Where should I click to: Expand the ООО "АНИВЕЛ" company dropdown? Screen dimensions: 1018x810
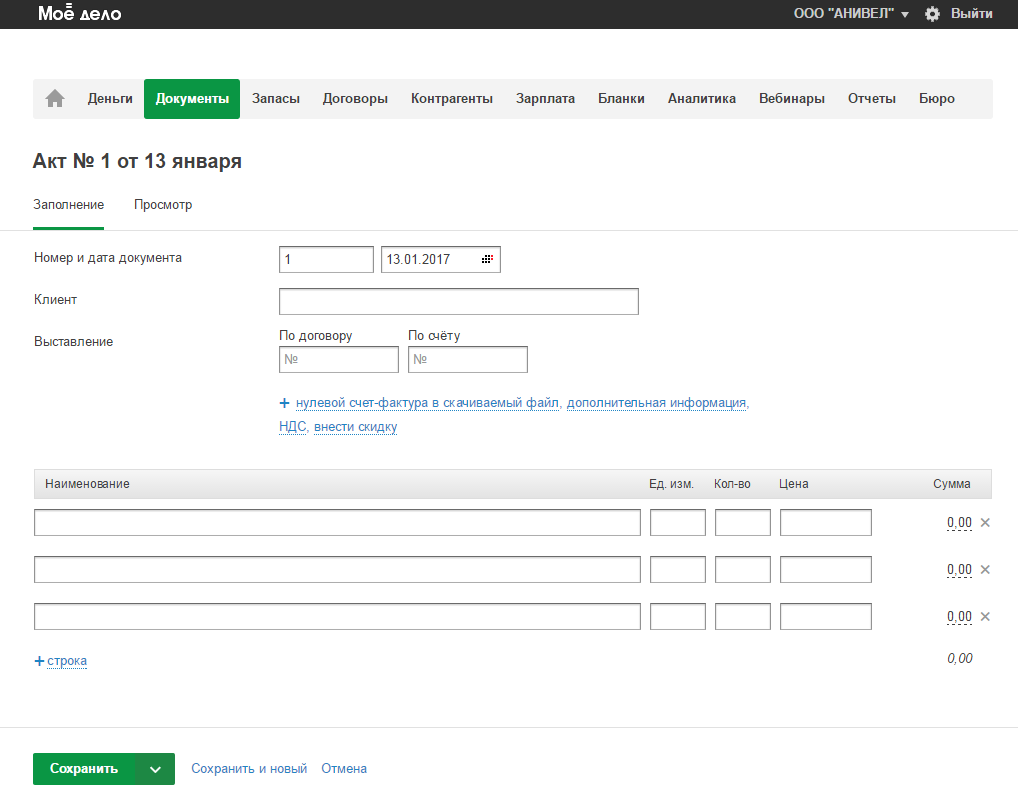(x=851, y=14)
